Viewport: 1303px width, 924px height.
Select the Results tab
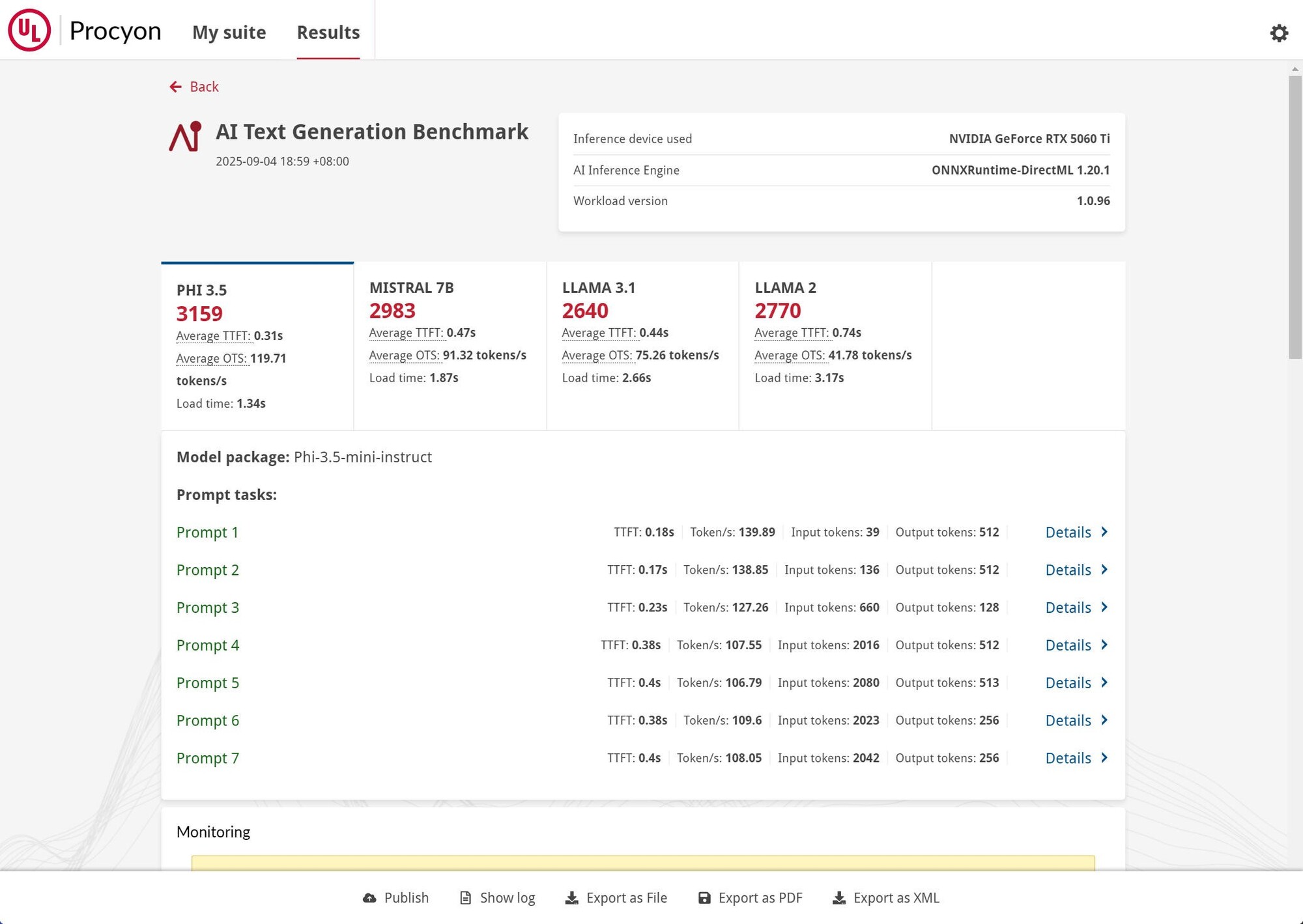328,32
